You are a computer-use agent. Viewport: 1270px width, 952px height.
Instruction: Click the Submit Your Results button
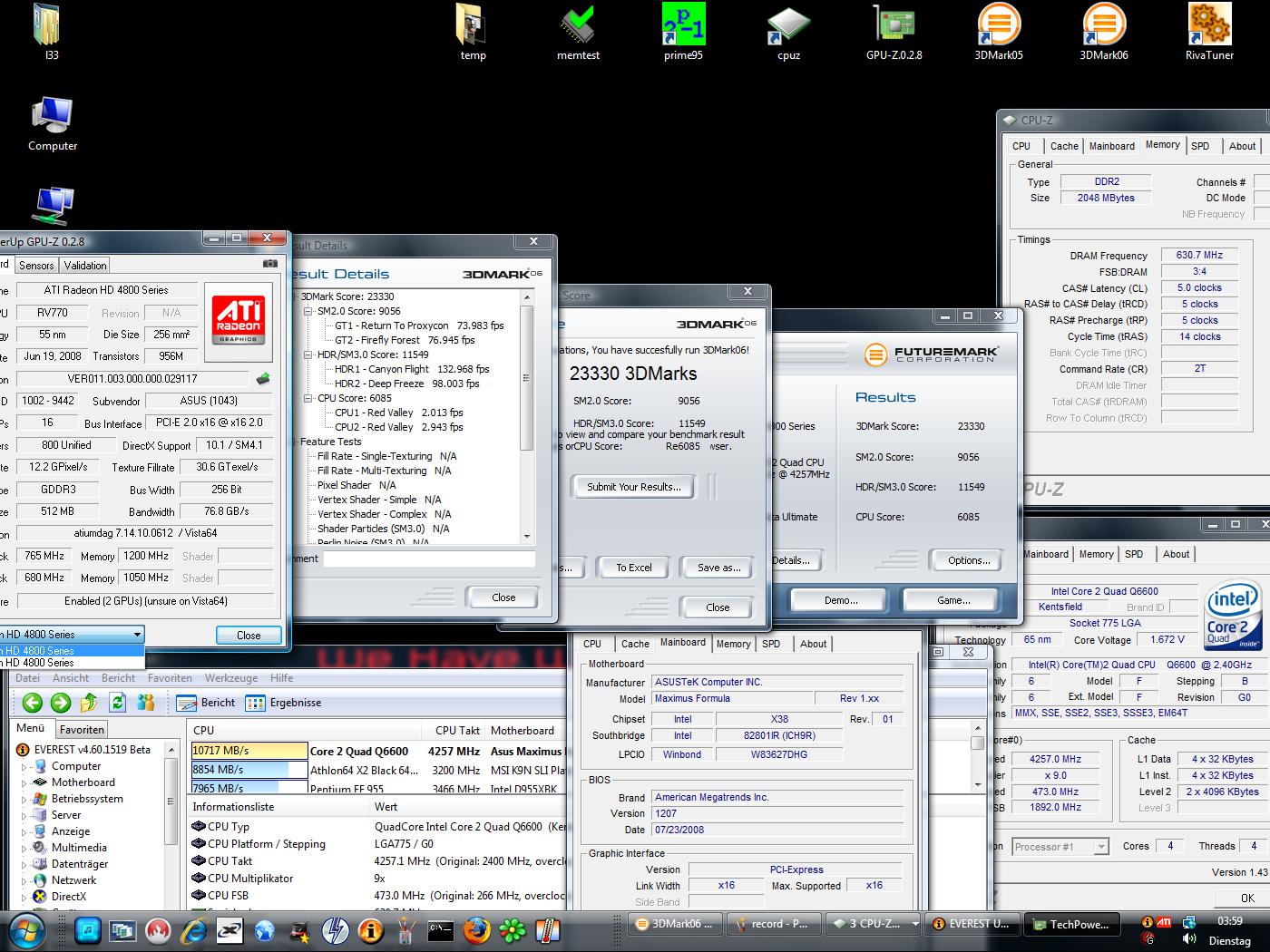[x=633, y=487]
